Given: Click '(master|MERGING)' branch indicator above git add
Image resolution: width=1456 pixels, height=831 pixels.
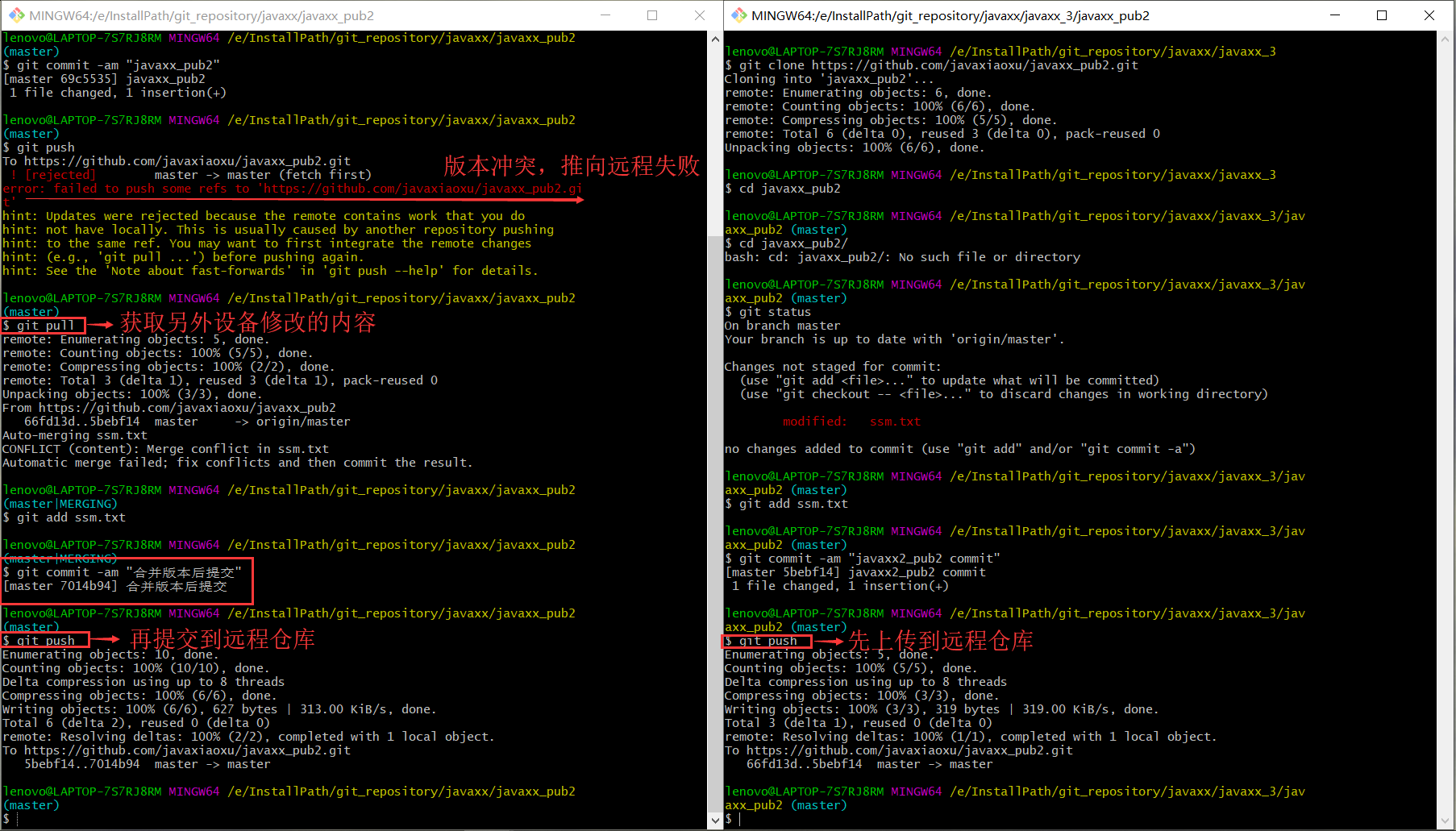Looking at the screenshot, I should (x=60, y=504).
